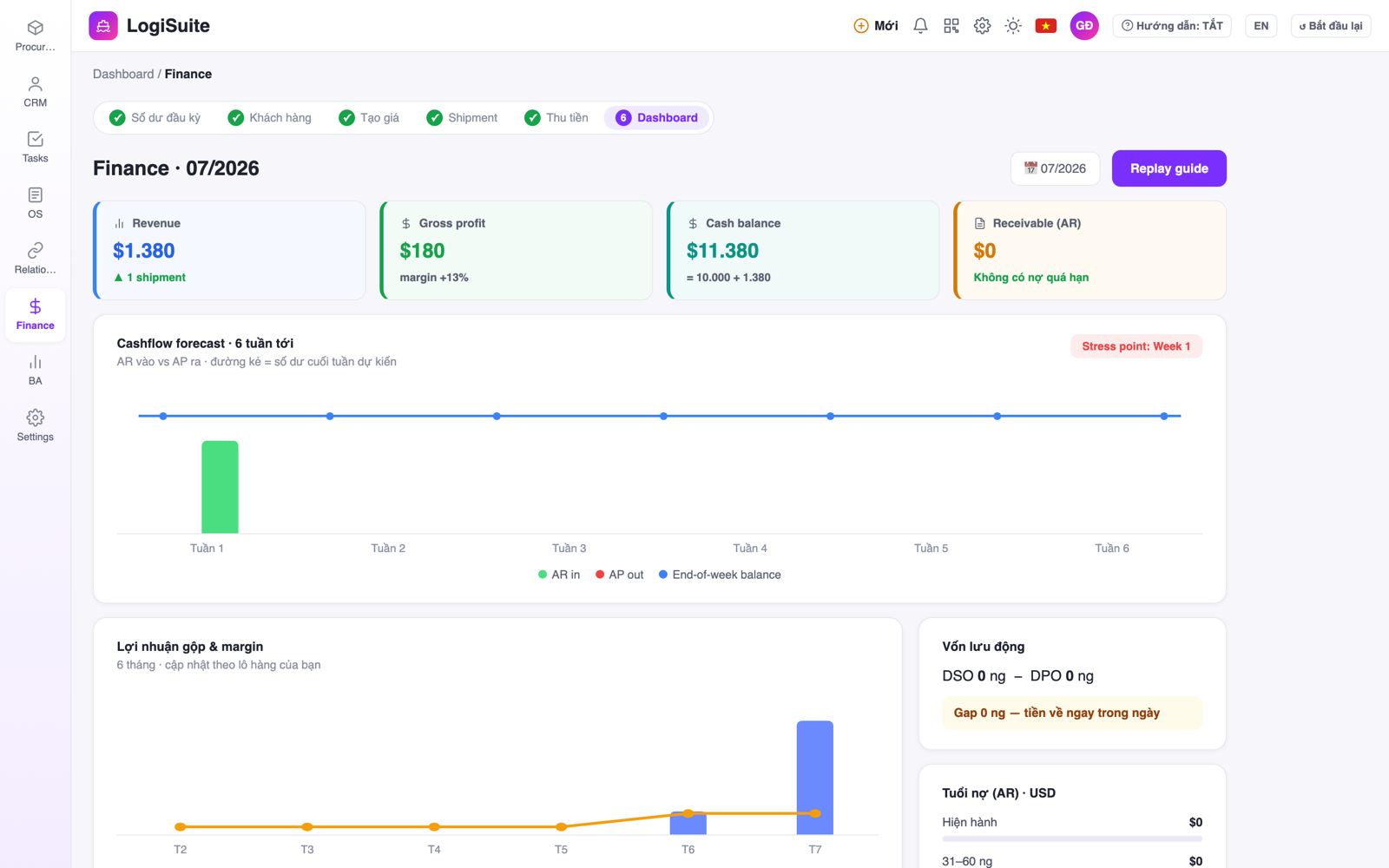Screen dimensions: 1389x868
Task: Click 'Không có nợ quá hạn' text
Action: [x=1030, y=278]
